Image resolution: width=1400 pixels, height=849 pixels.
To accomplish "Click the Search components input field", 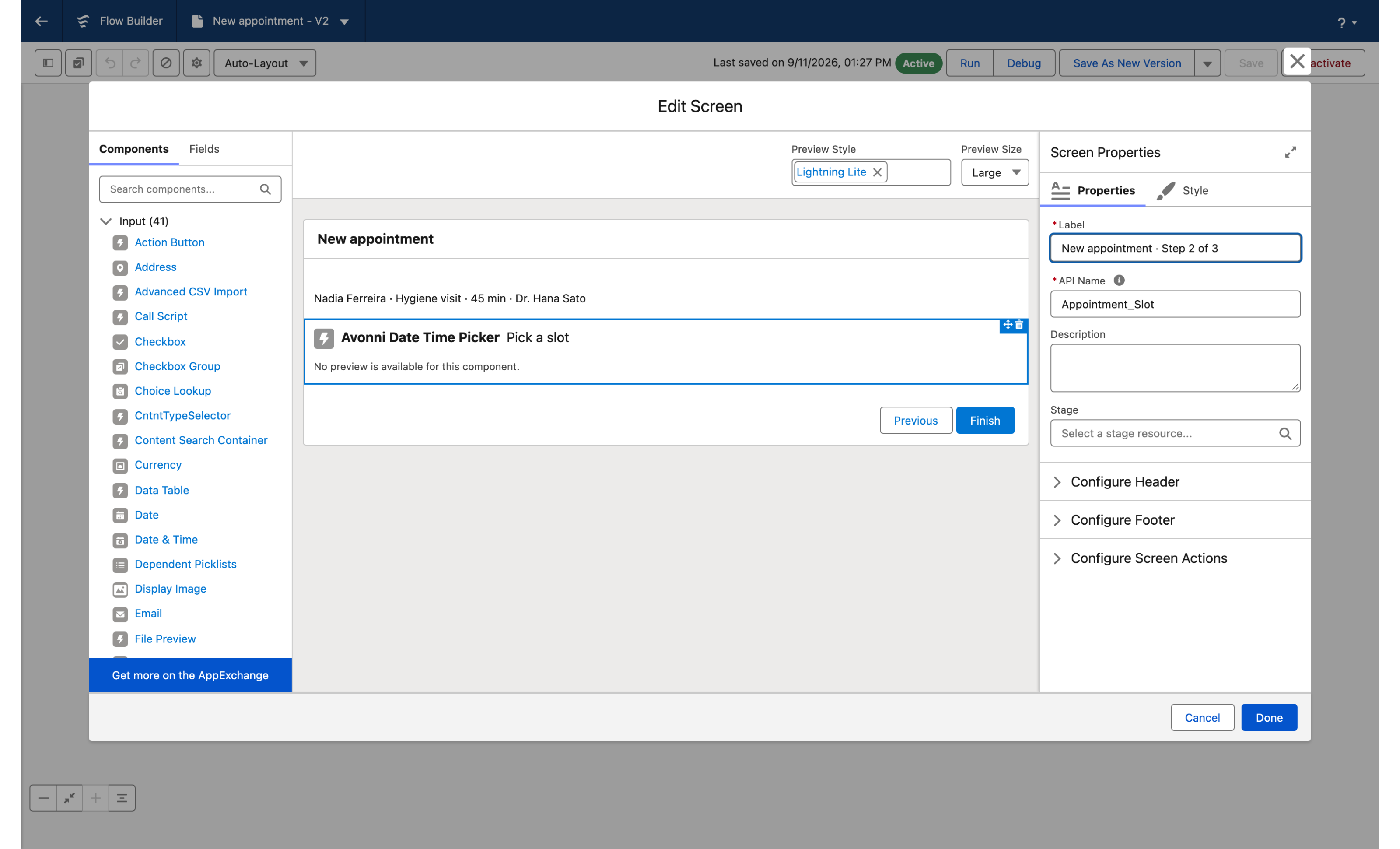I will click(190, 189).
